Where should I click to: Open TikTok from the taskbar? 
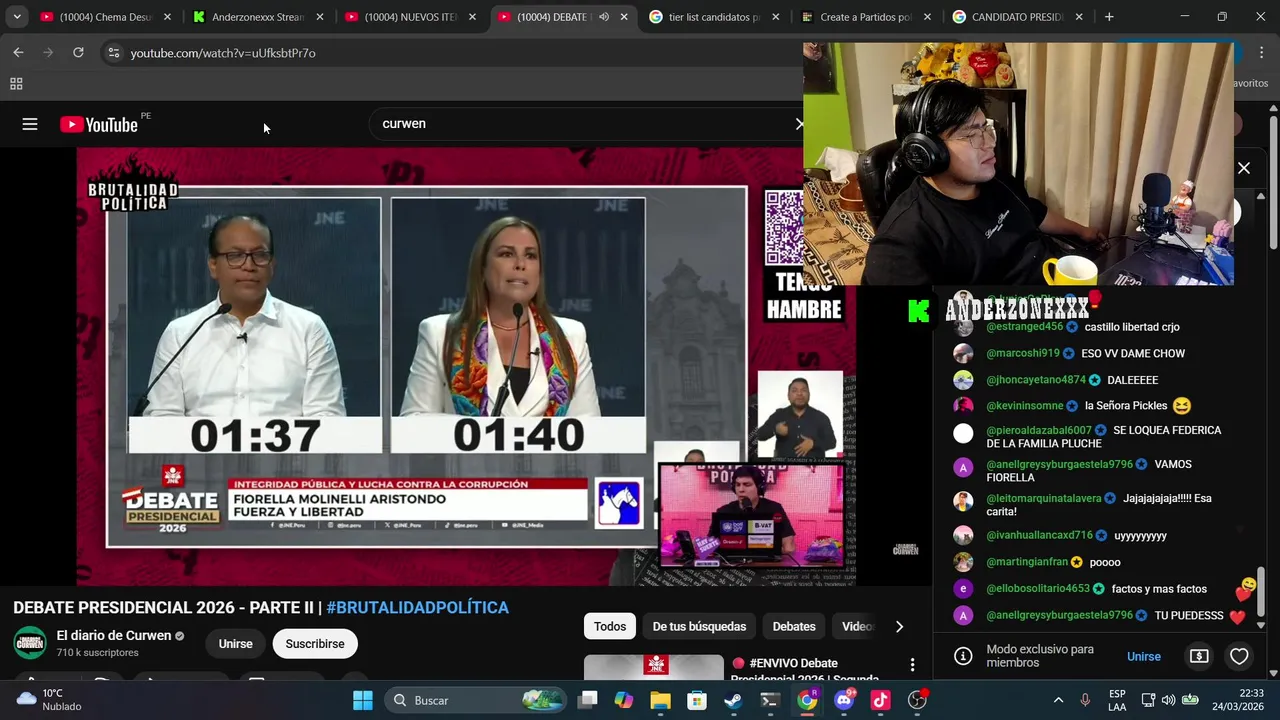880,700
